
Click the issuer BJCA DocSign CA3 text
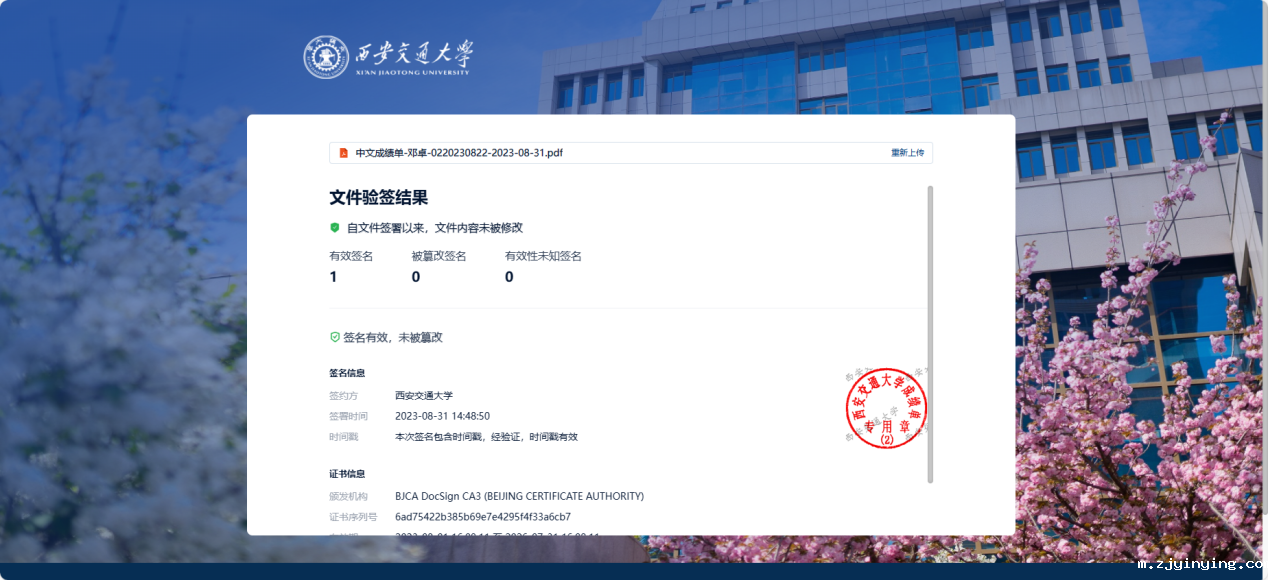click(519, 496)
